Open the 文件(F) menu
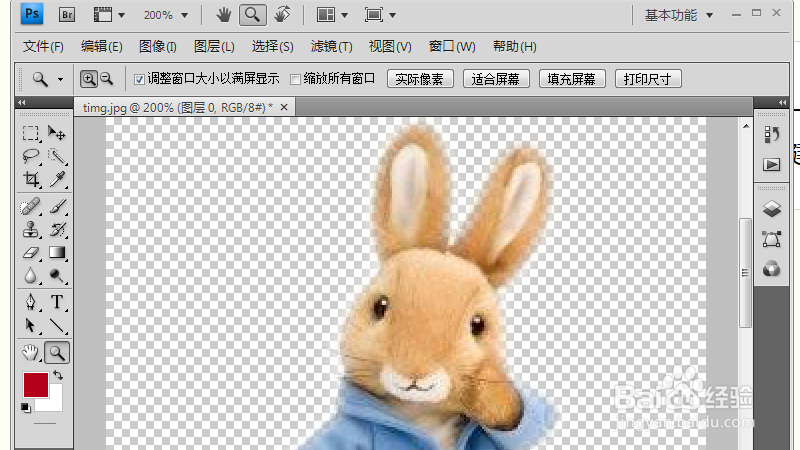This screenshot has width=800, height=450. [43, 46]
